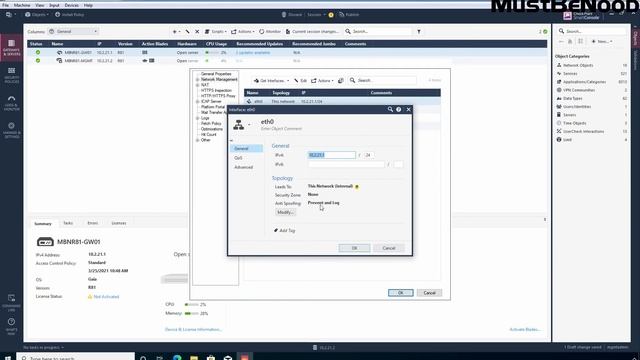Image resolution: width=640 pixels, height=360 pixels.
Task: Open the Logs & Monitor view
Action: coord(11,103)
